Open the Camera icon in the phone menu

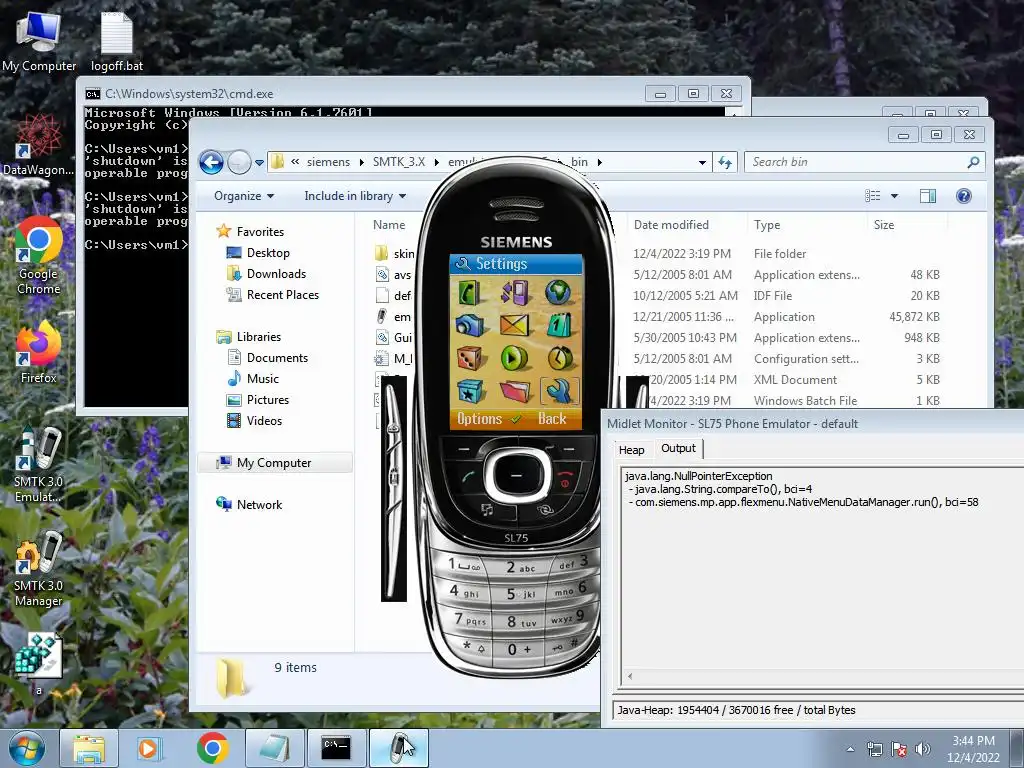(x=469, y=325)
